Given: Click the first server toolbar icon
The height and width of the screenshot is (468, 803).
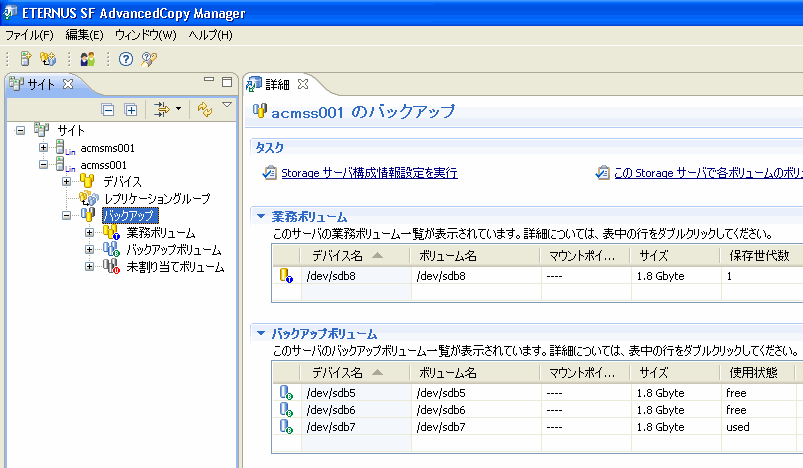Looking at the screenshot, I should [x=26, y=59].
